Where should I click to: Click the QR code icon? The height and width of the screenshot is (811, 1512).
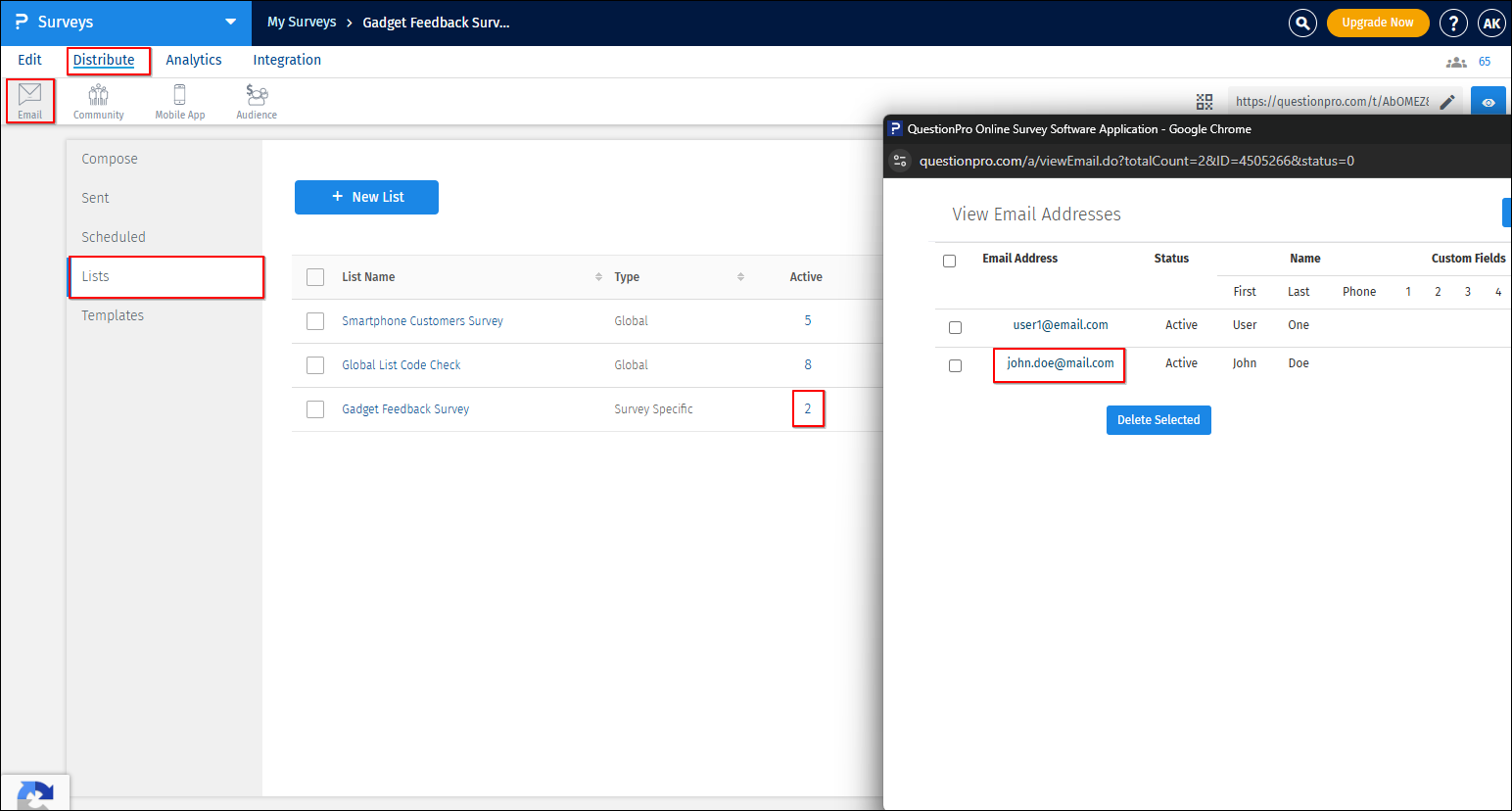(1205, 102)
